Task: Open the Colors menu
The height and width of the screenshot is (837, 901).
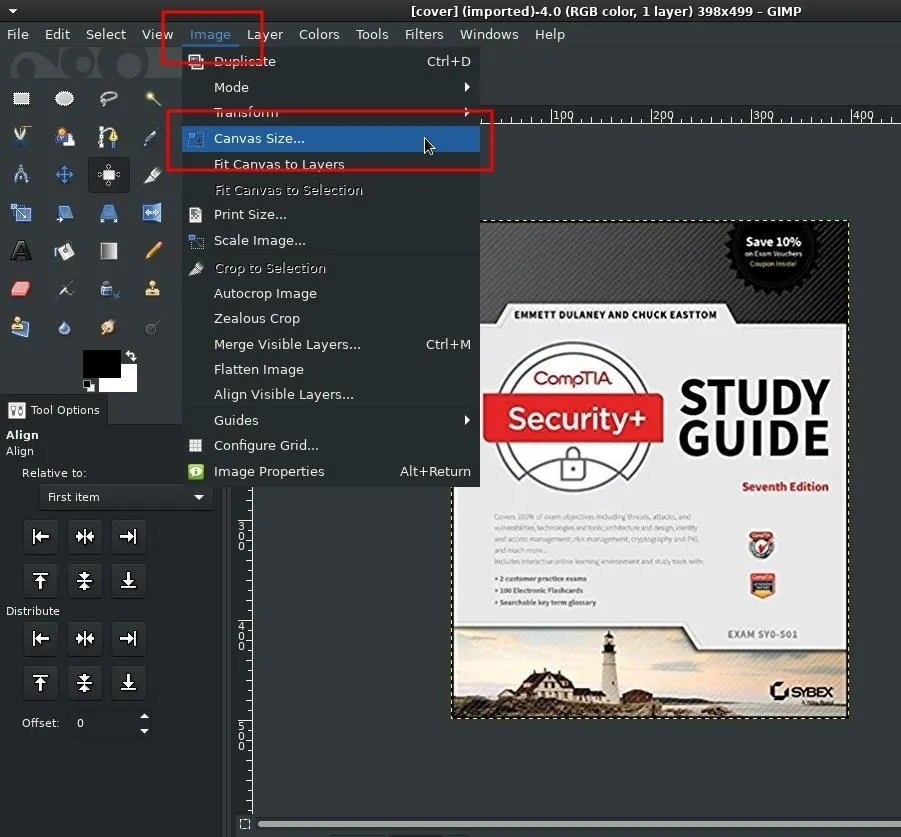Action: 319,34
